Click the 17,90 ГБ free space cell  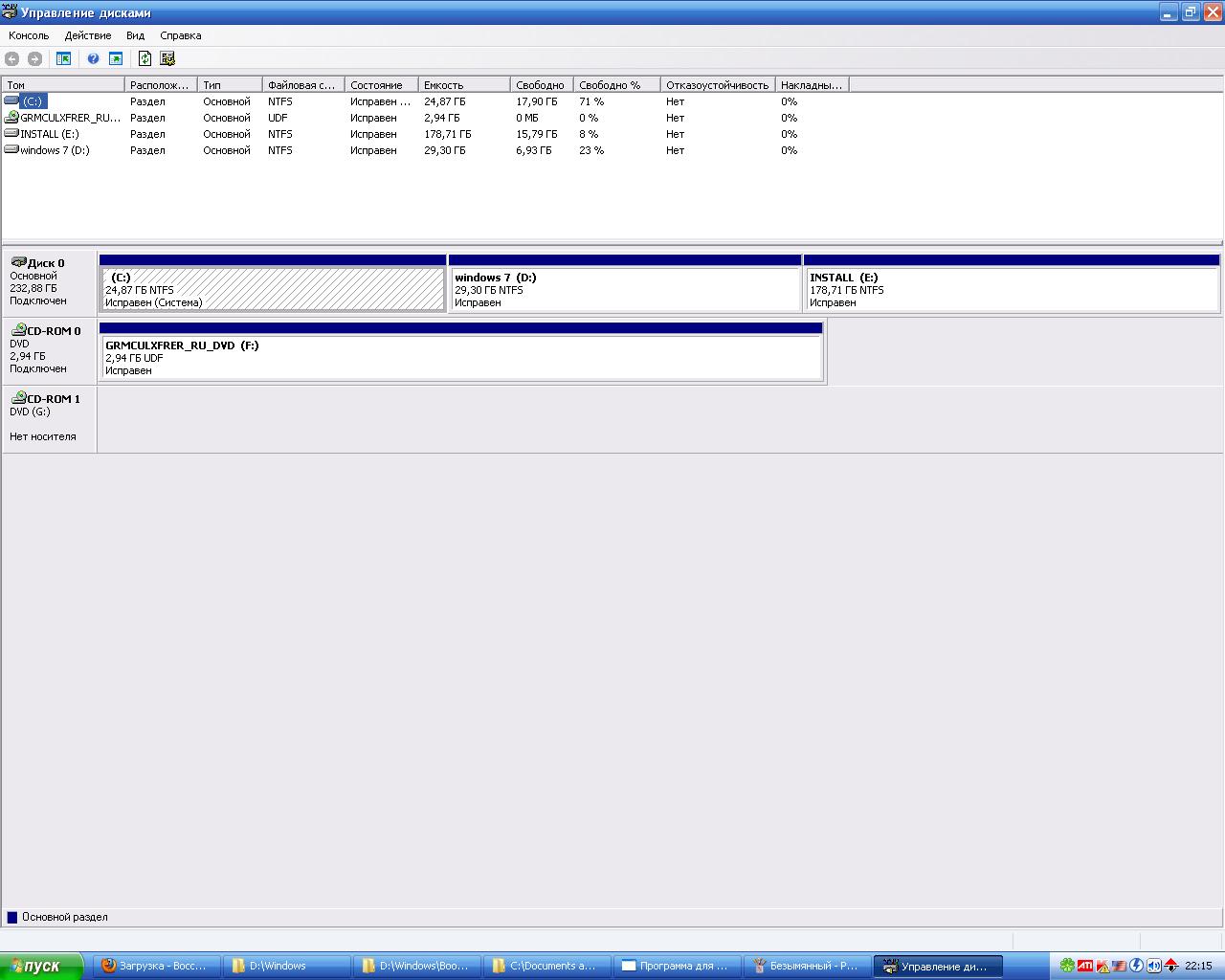tap(536, 101)
